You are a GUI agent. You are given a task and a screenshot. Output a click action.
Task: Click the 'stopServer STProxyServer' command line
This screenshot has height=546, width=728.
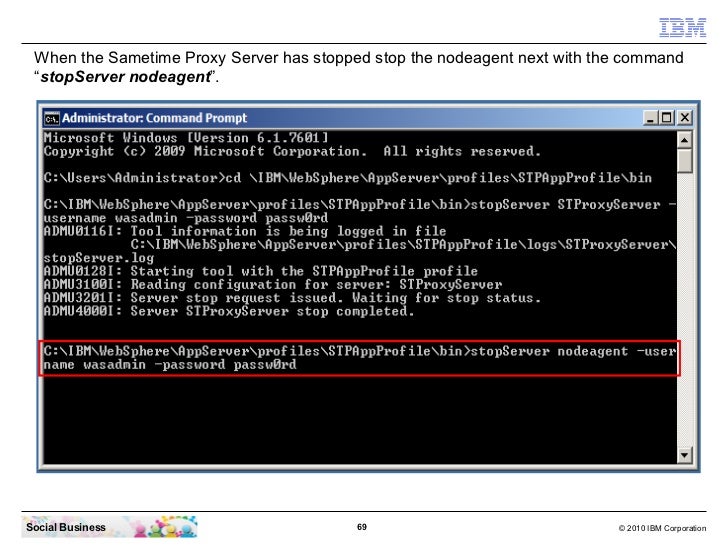(359, 205)
